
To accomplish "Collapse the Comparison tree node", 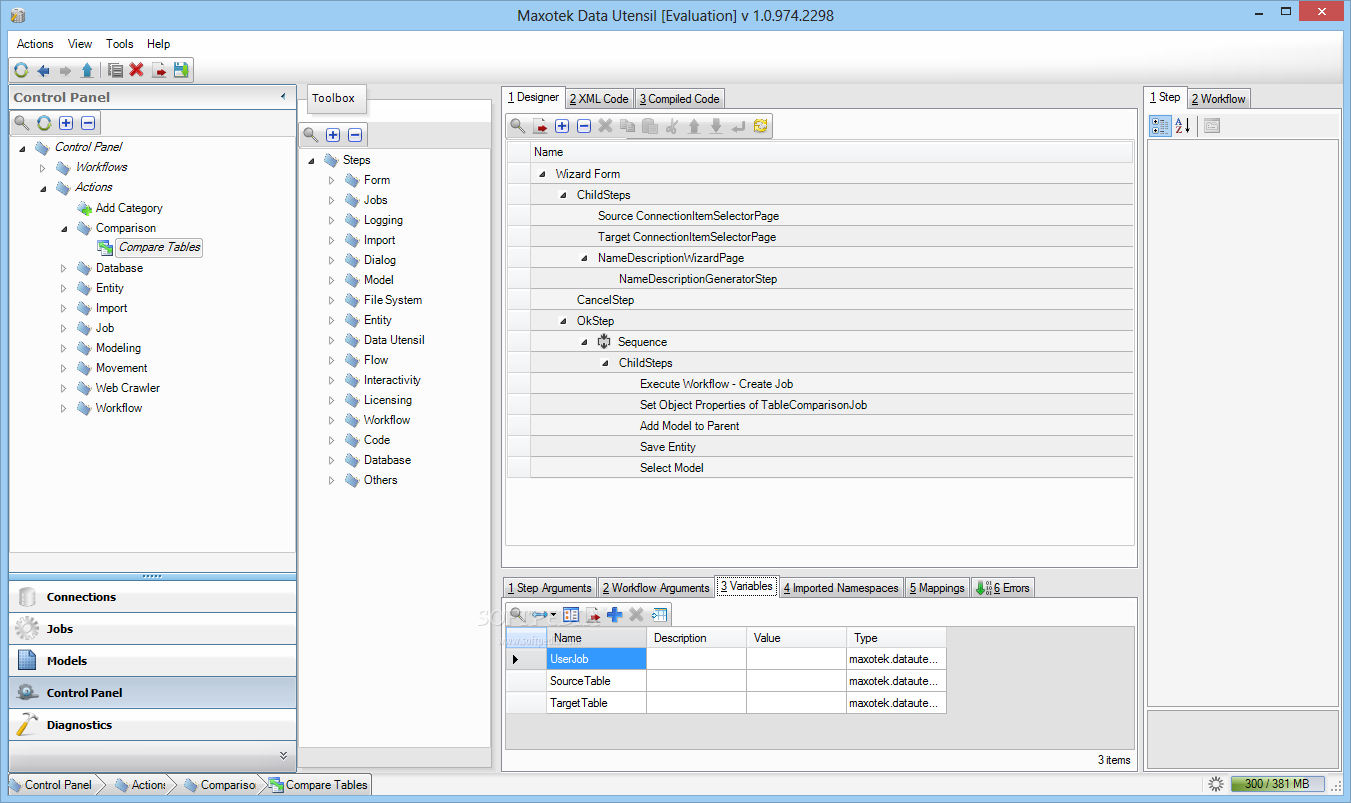I will click(64, 228).
